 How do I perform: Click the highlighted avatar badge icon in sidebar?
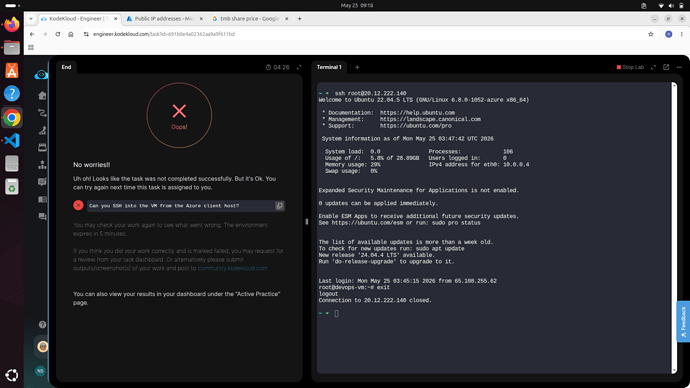(42, 347)
